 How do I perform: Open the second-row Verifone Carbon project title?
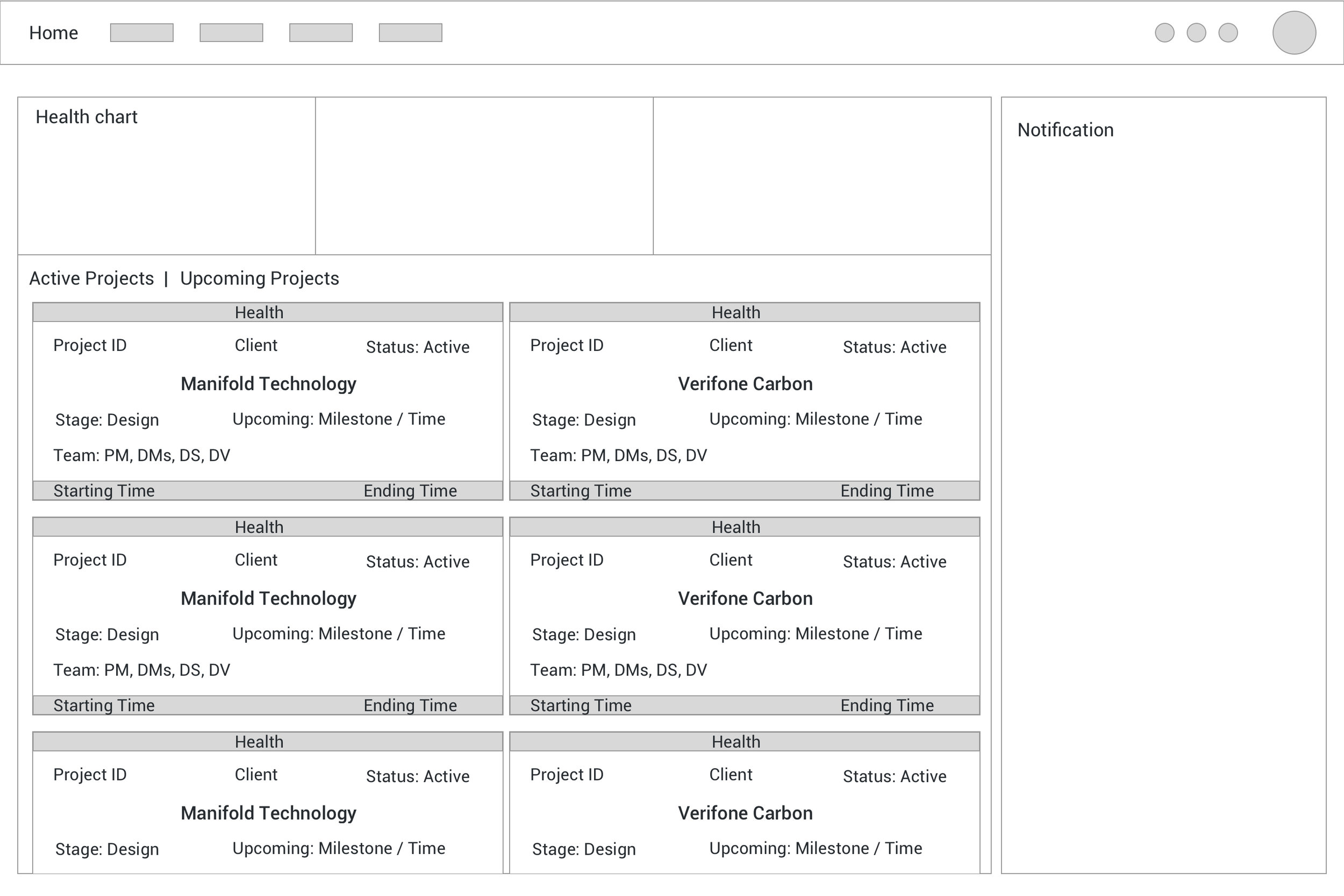(x=745, y=598)
